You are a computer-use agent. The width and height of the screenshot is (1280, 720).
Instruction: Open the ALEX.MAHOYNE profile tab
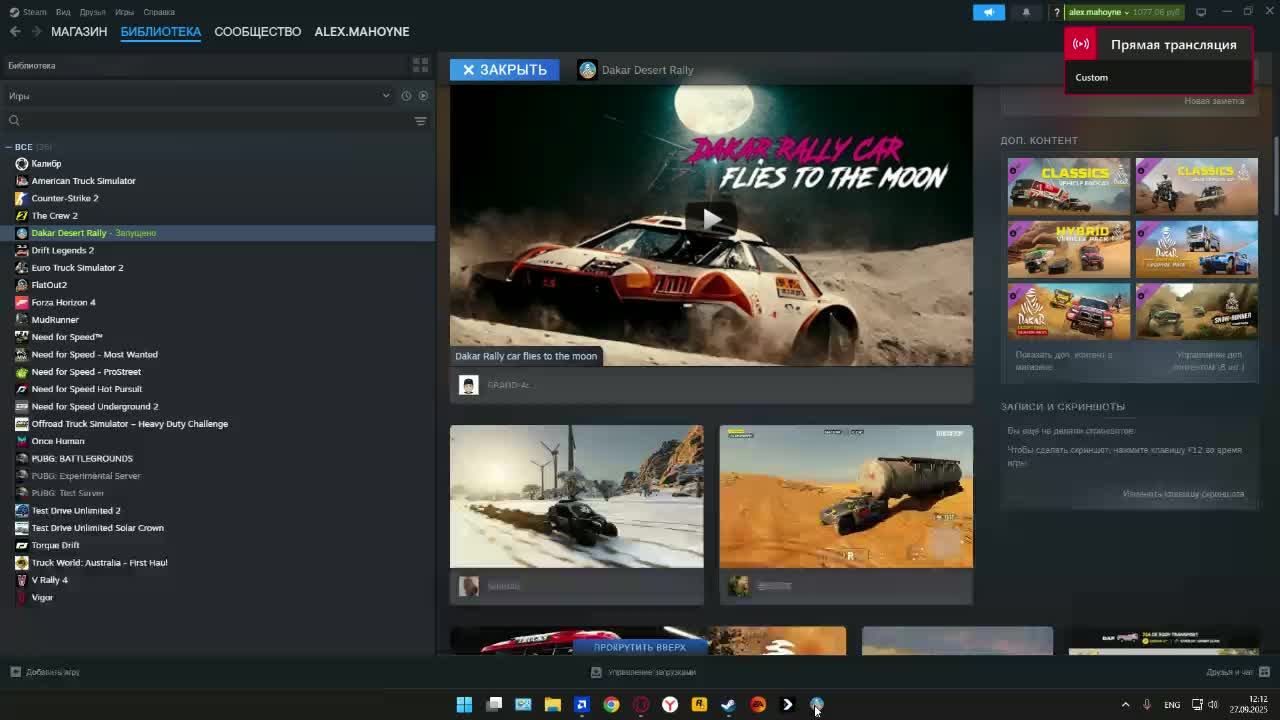pyautogui.click(x=361, y=31)
